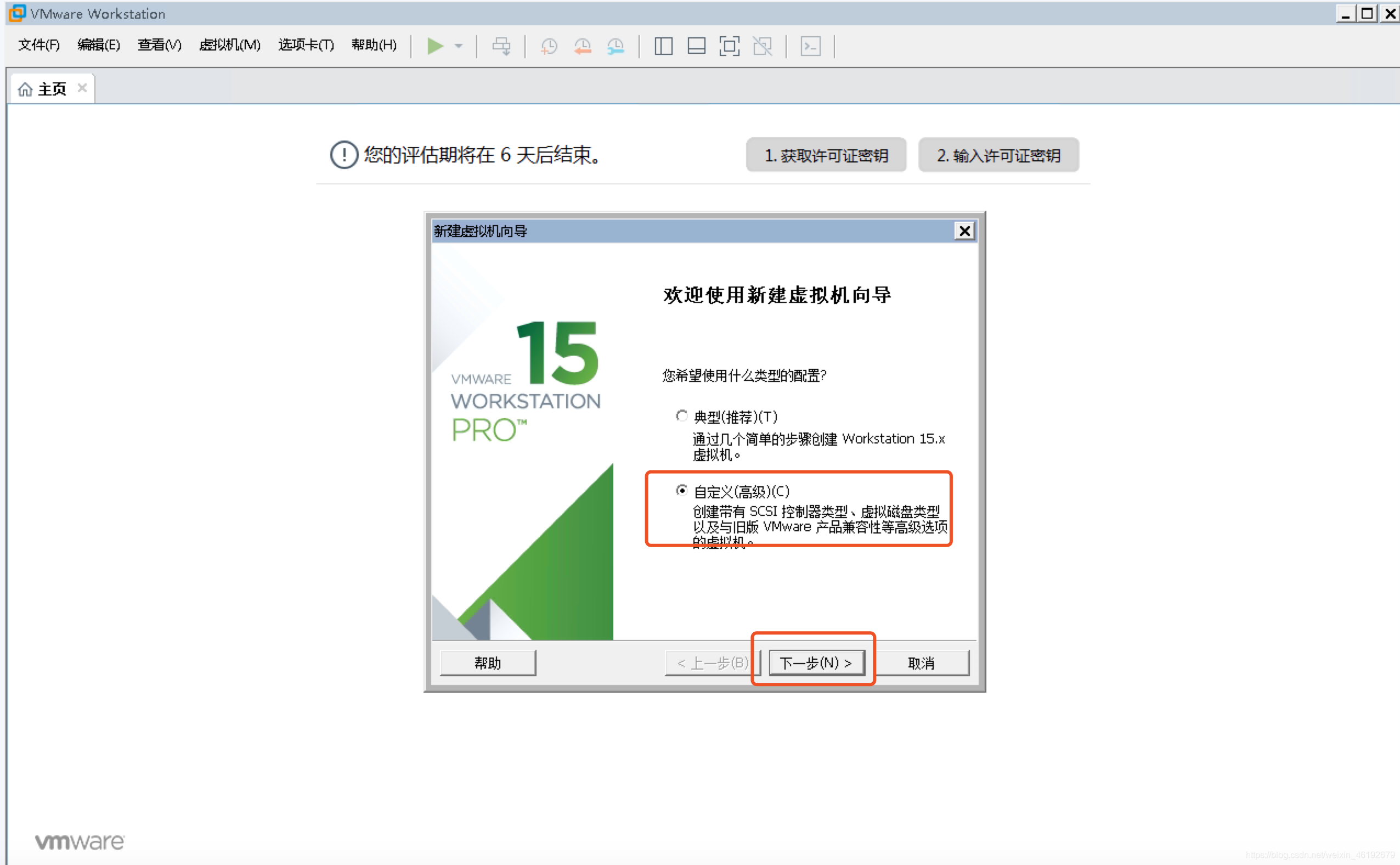Screen dimensions: 1400x865
Task: Click the Take Snapshot clock icon
Action: [549, 46]
